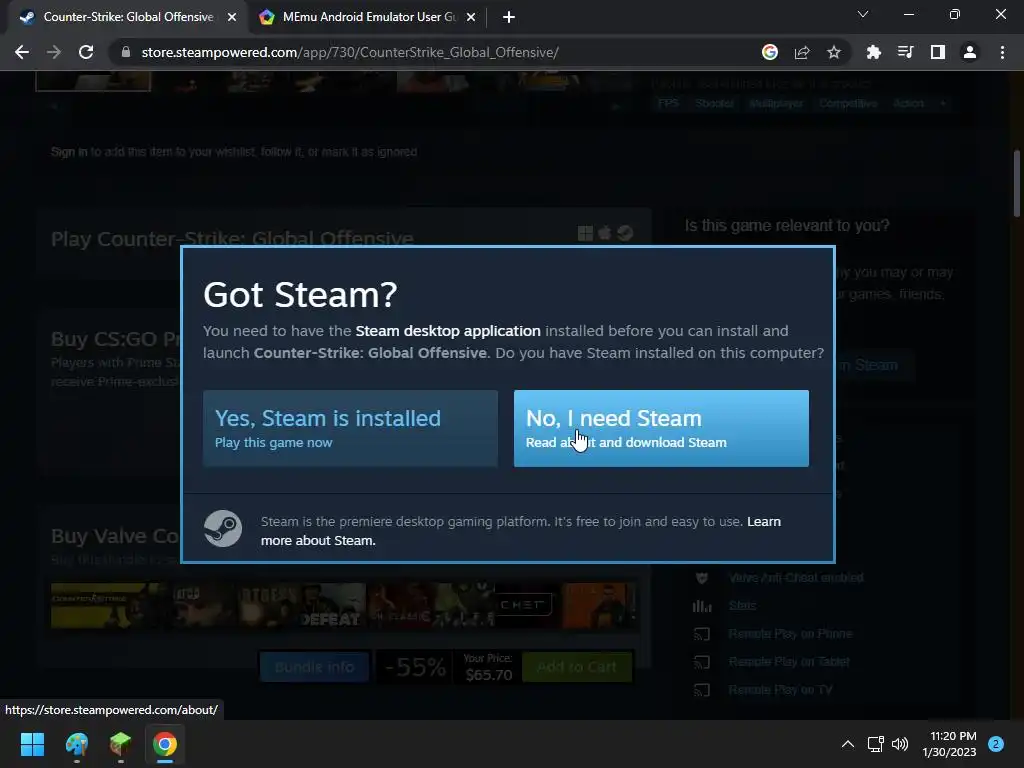Reload the Steam store page
The height and width of the screenshot is (768, 1024).
pos(86,52)
